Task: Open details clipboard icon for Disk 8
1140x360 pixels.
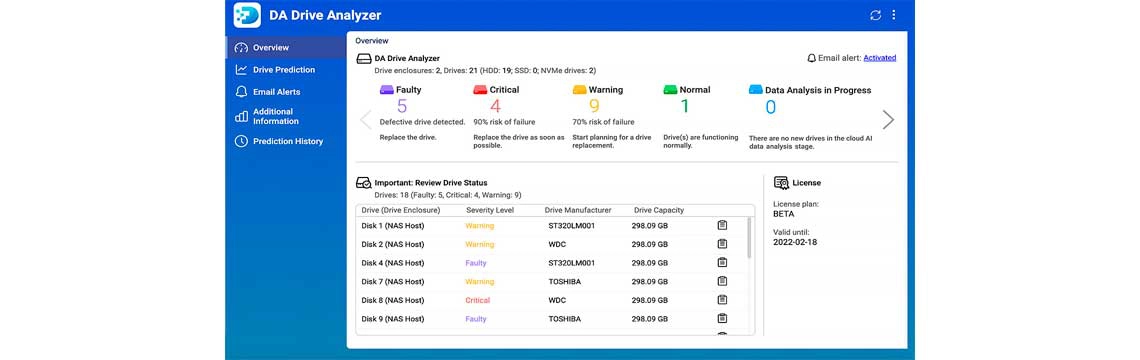Action: coord(722,300)
